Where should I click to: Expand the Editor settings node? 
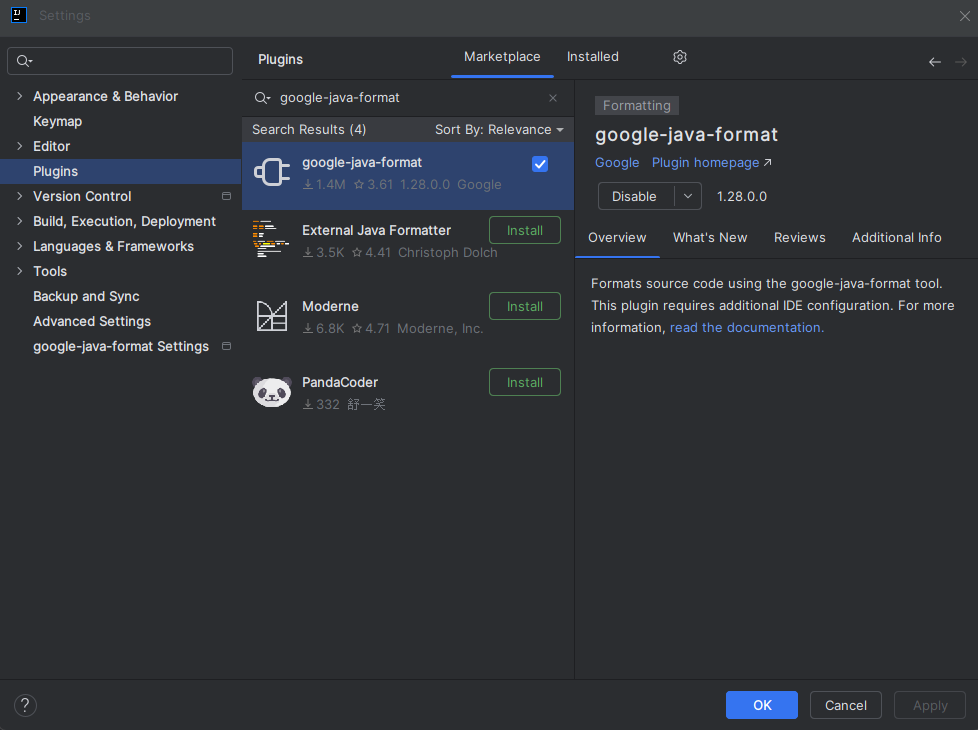coord(19,146)
